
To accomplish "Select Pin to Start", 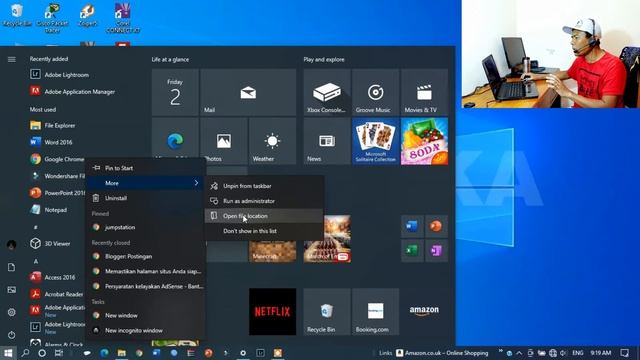I will tap(146, 168).
